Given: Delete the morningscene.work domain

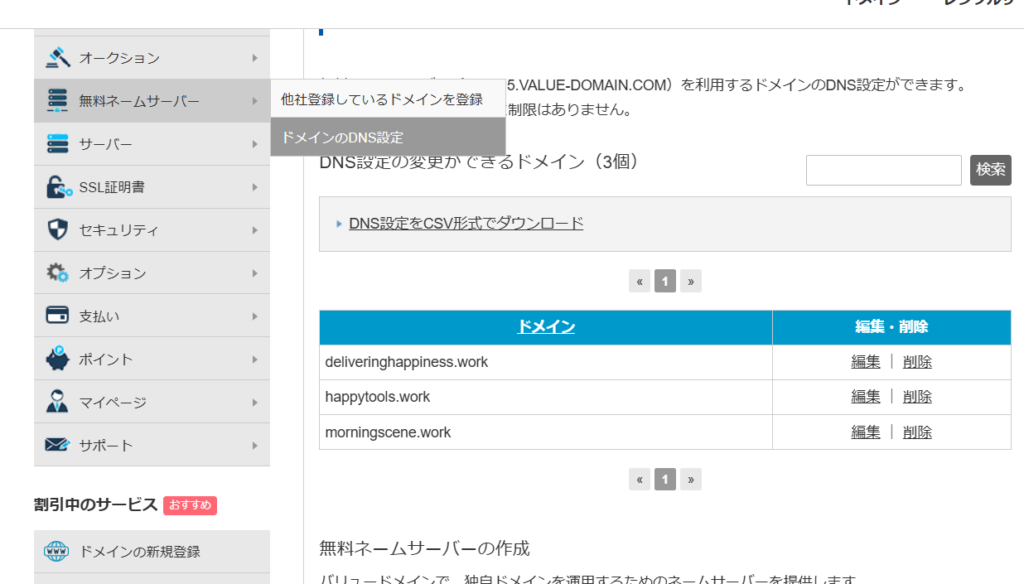Looking at the screenshot, I should pos(917,432).
